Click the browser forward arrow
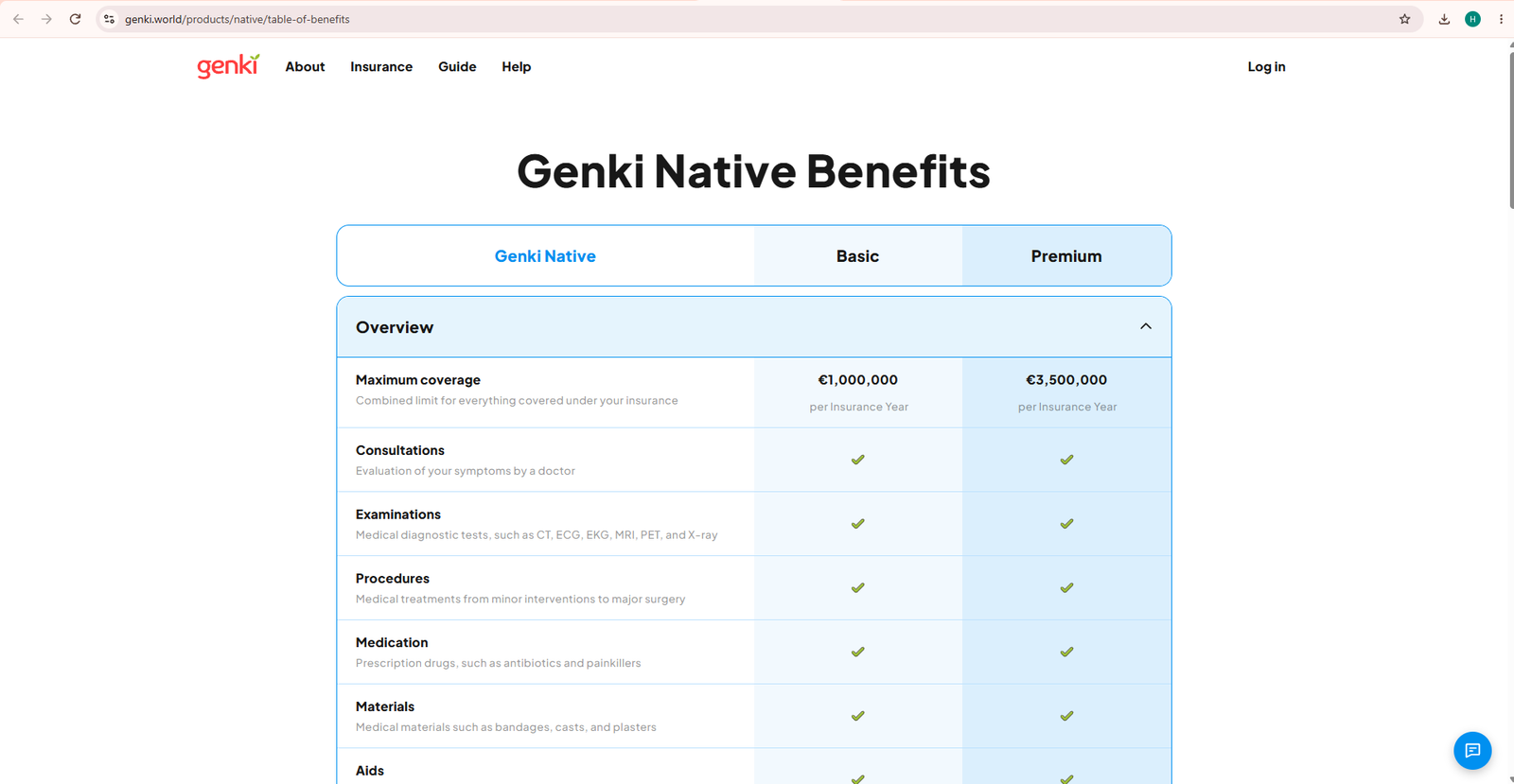The height and width of the screenshot is (784, 1514). [46, 19]
